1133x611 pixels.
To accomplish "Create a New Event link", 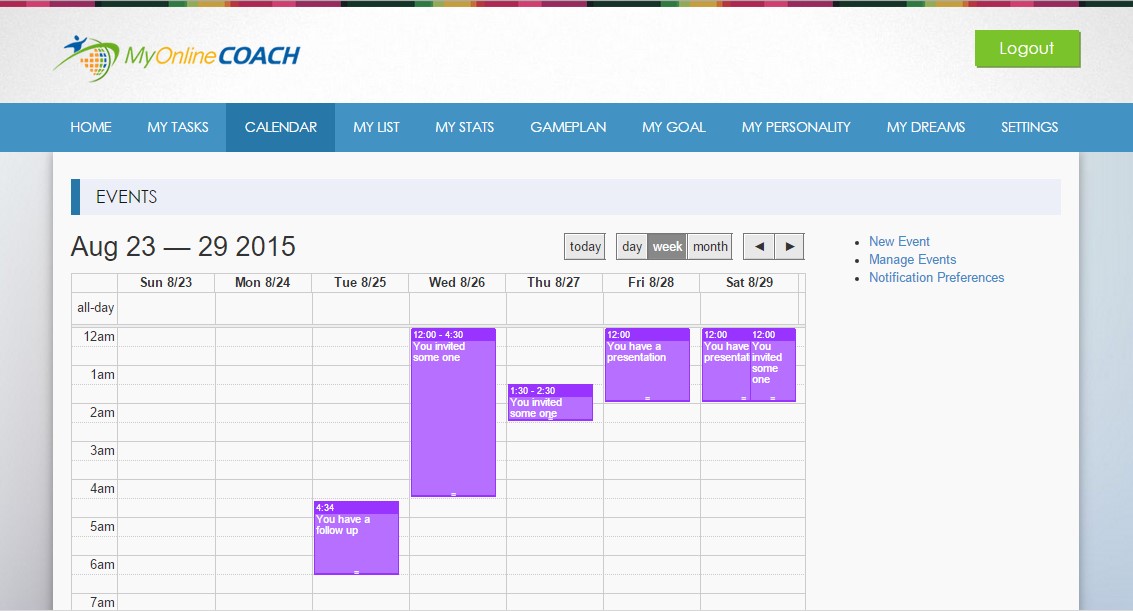I will [x=899, y=242].
